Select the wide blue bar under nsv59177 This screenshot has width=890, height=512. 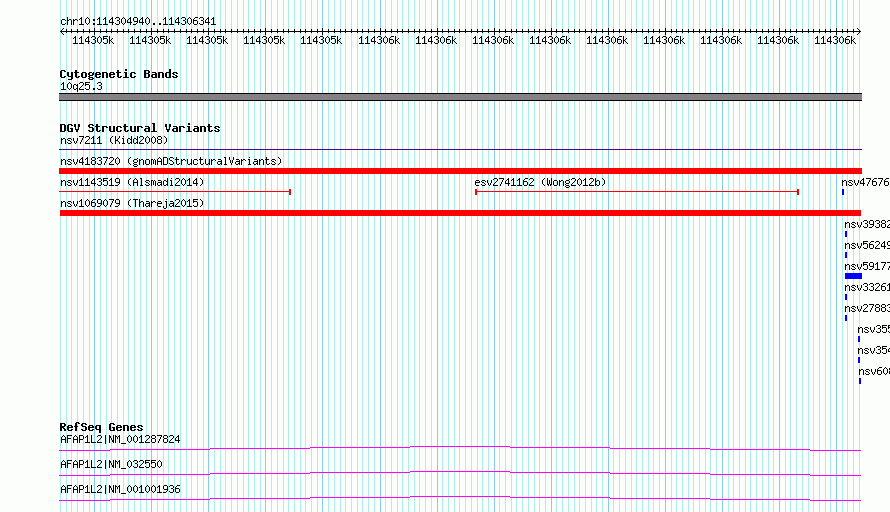point(853,276)
